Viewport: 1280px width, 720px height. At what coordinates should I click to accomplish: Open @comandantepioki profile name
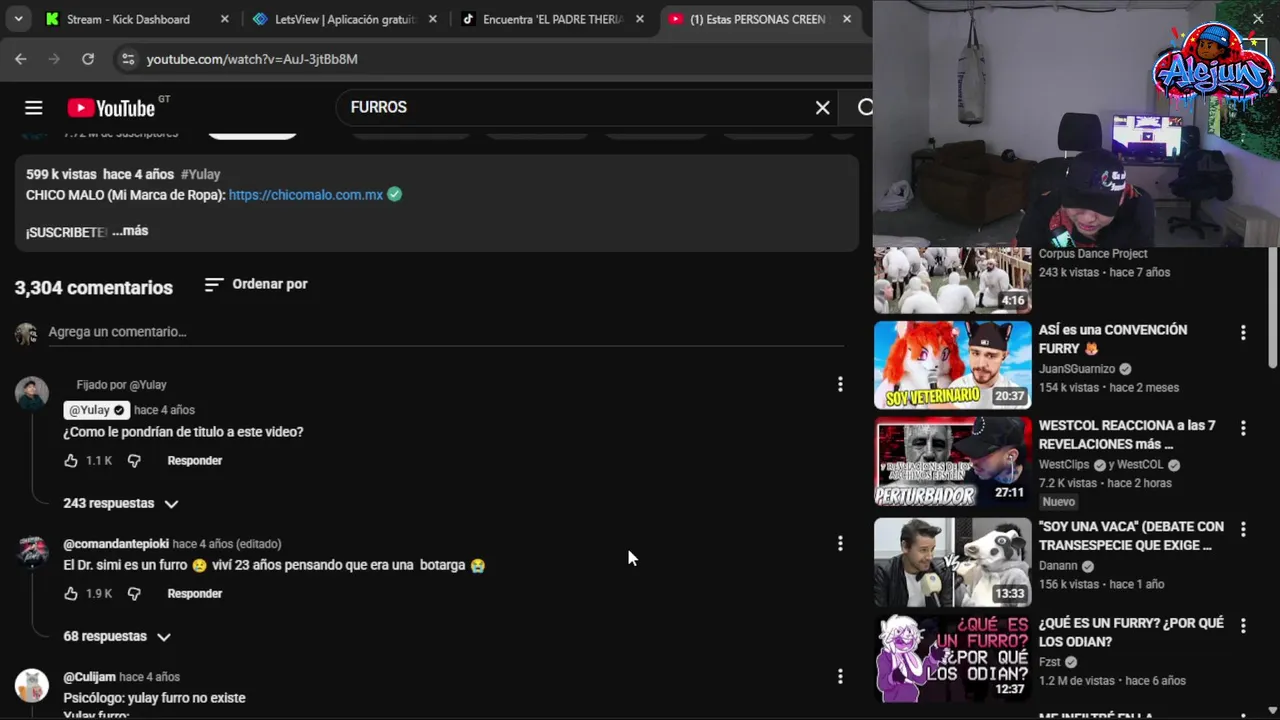[x=116, y=544]
